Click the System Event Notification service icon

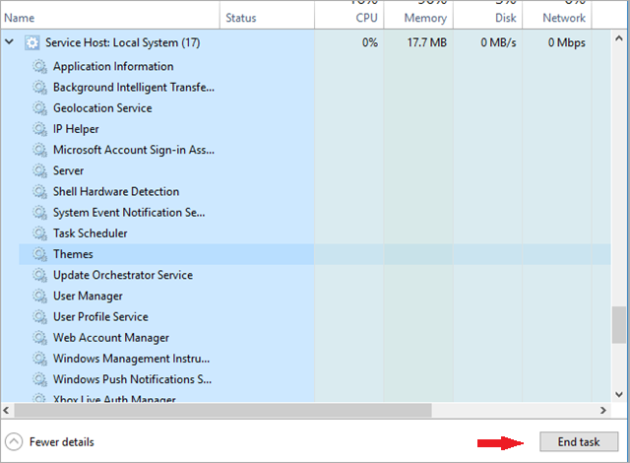coord(39,212)
